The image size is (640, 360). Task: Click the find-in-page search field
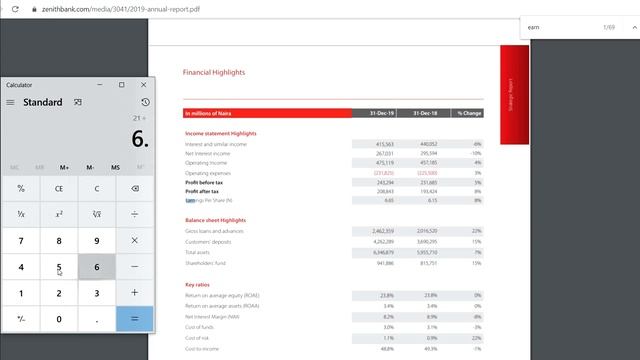click(561, 27)
